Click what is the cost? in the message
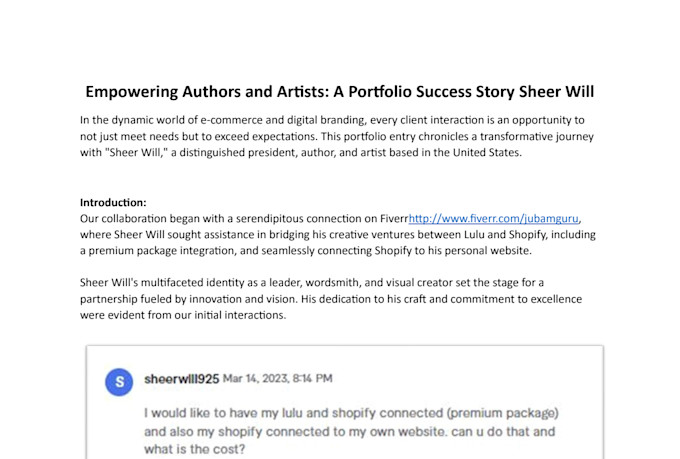 [195, 449]
